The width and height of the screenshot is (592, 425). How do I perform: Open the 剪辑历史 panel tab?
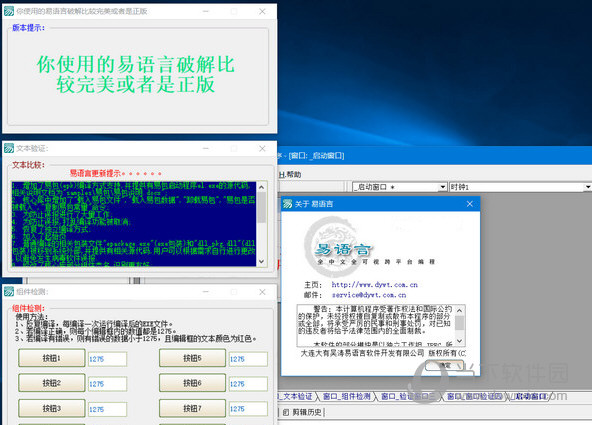pyautogui.click(x=303, y=413)
